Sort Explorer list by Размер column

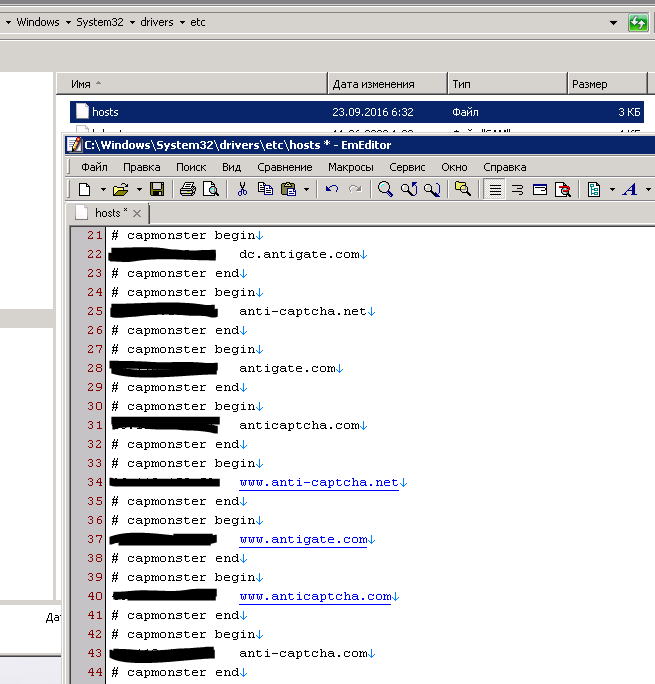click(x=607, y=84)
